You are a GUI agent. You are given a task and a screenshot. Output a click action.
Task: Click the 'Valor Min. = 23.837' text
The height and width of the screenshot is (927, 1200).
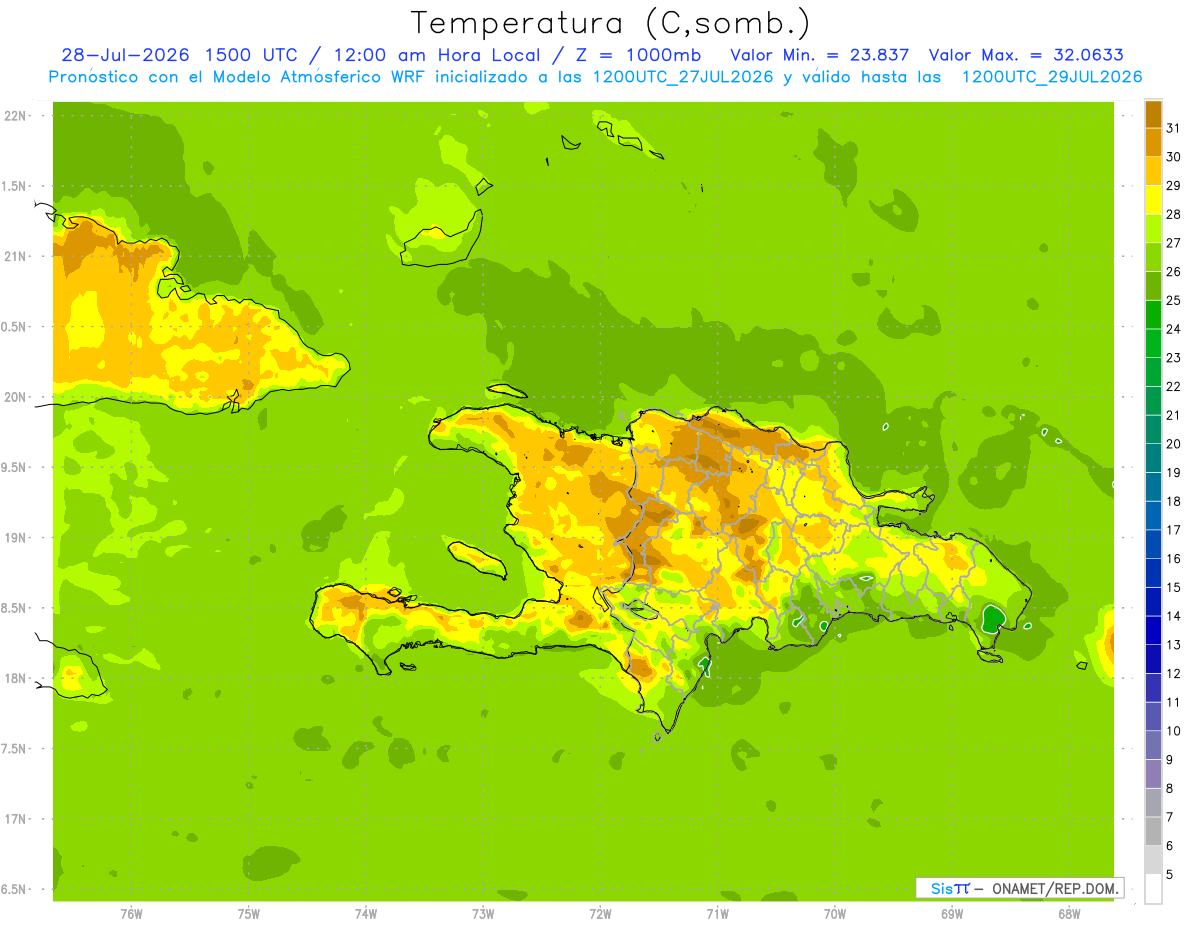(x=819, y=55)
